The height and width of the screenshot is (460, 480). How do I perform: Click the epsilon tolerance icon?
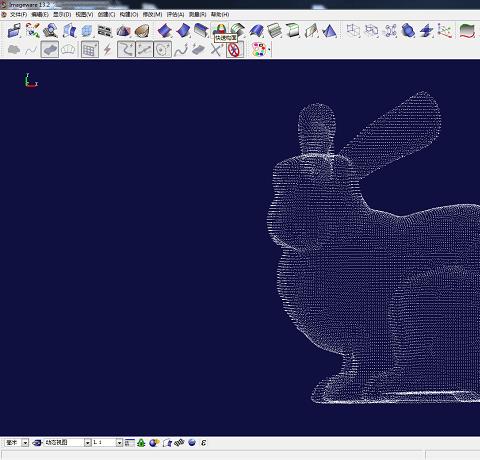tap(204, 443)
